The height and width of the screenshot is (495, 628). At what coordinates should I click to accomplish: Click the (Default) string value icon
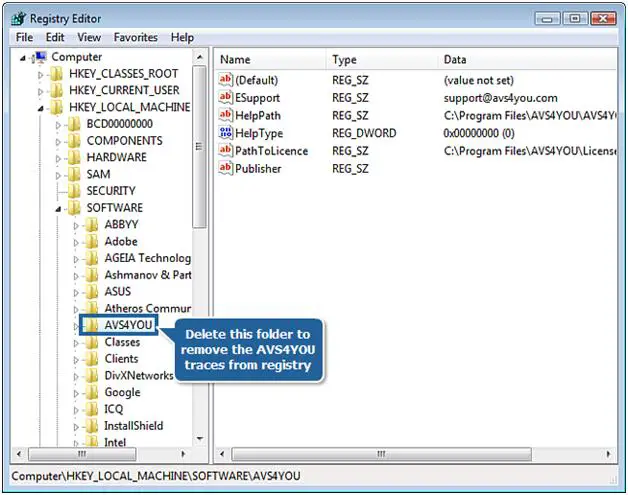pyautogui.click(x=225, y=79)
